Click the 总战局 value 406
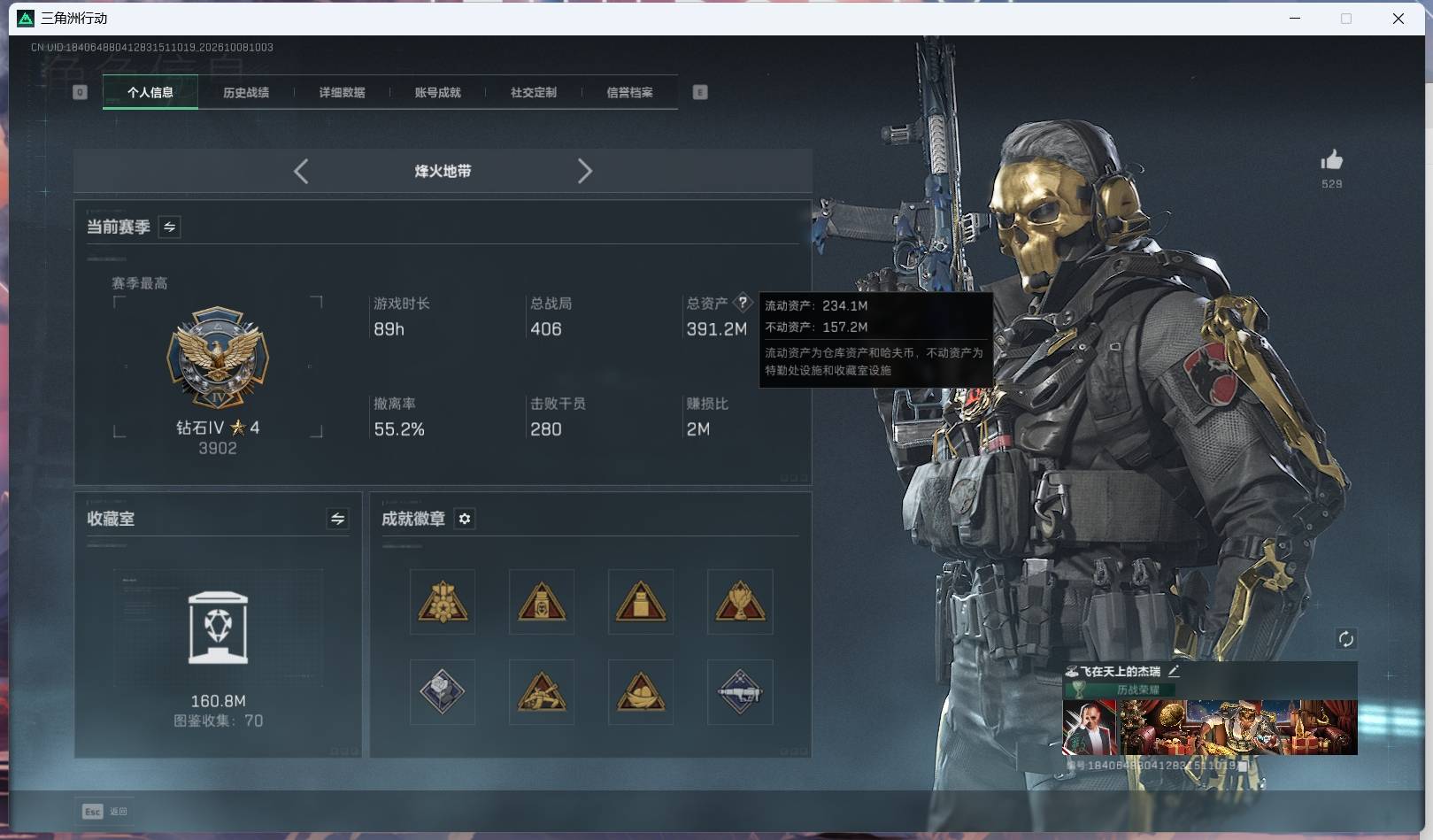This screenshot has height=840, width=1433. tap(546, 329)
